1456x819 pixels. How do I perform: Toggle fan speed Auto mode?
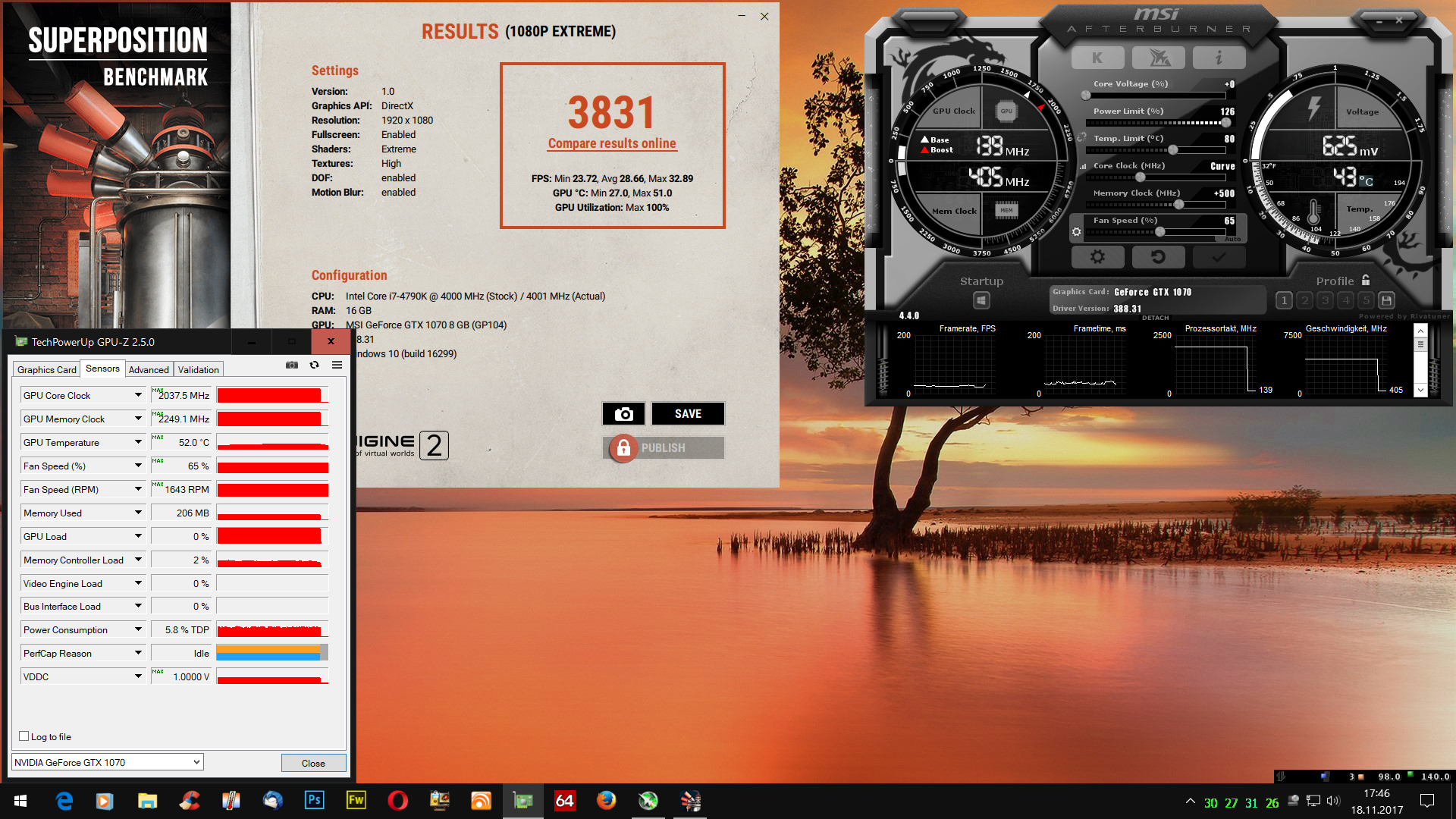click(1232, 239)
